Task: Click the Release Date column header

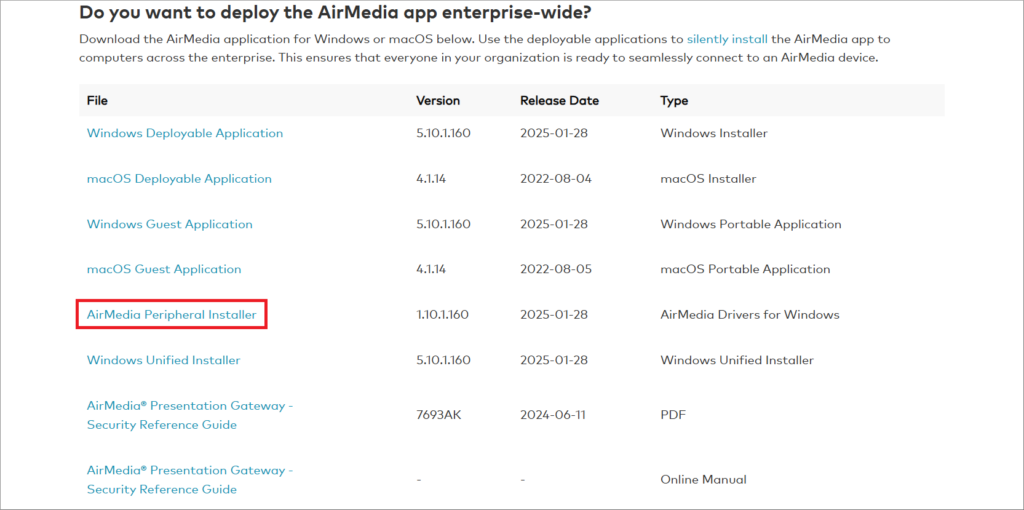Action: [560, 101]
